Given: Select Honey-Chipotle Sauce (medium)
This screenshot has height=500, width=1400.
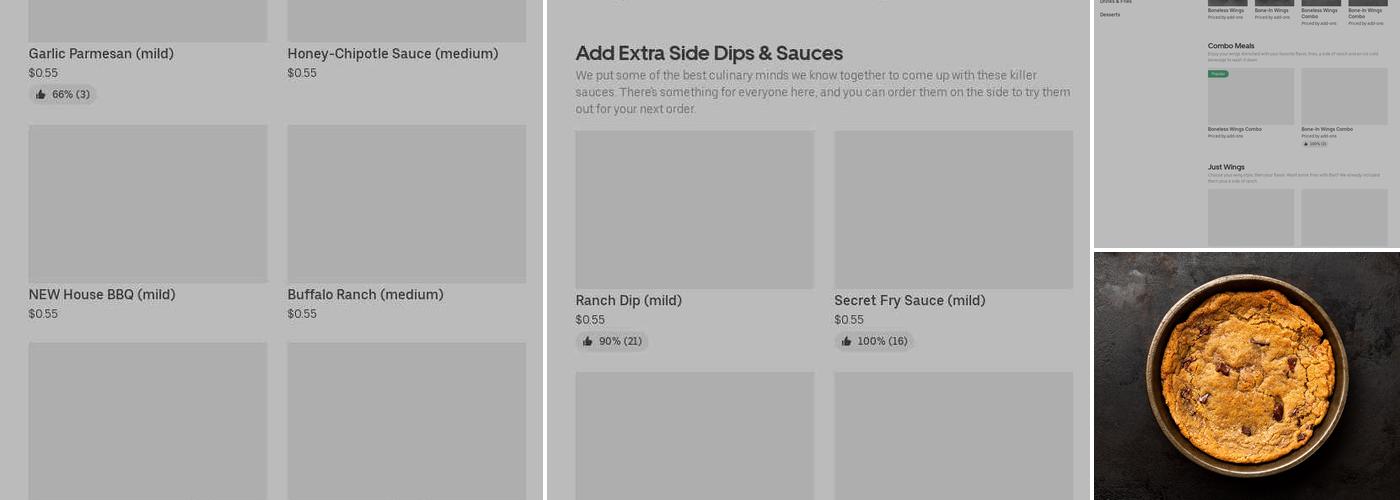Looking at the screenshot, I should tap(392, 54).
